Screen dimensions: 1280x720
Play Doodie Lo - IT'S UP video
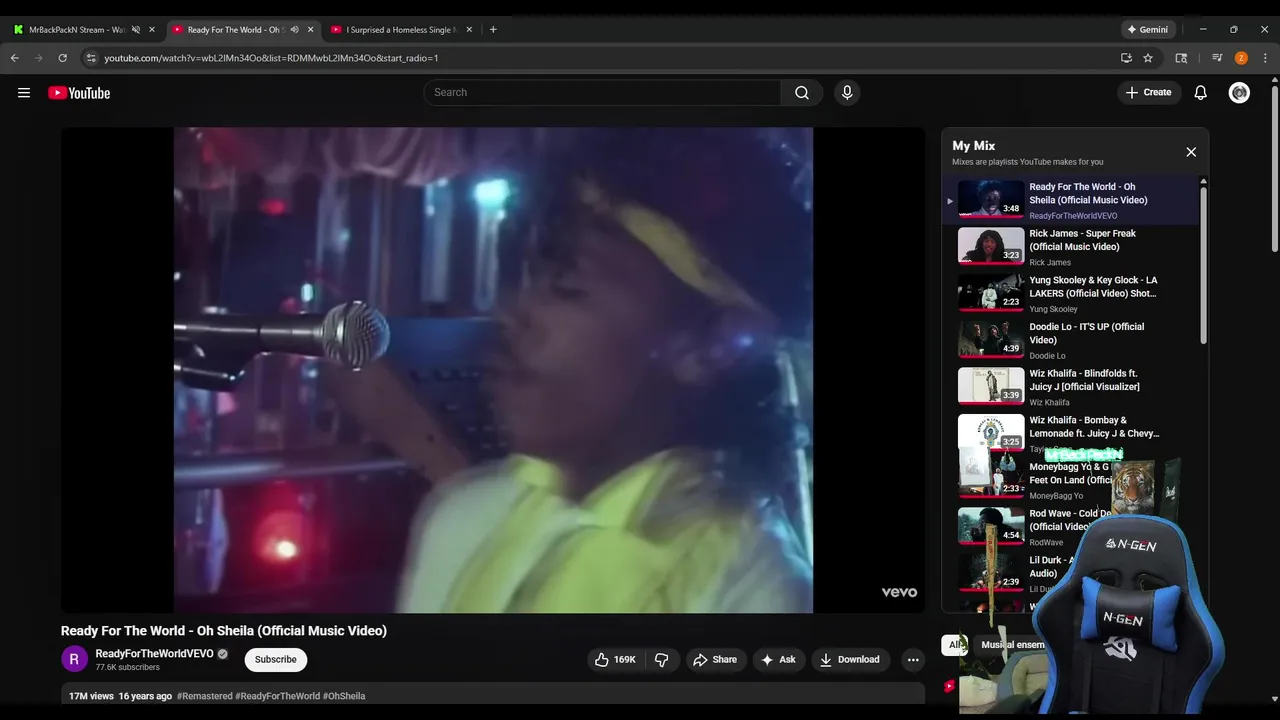click(1070, 340)
